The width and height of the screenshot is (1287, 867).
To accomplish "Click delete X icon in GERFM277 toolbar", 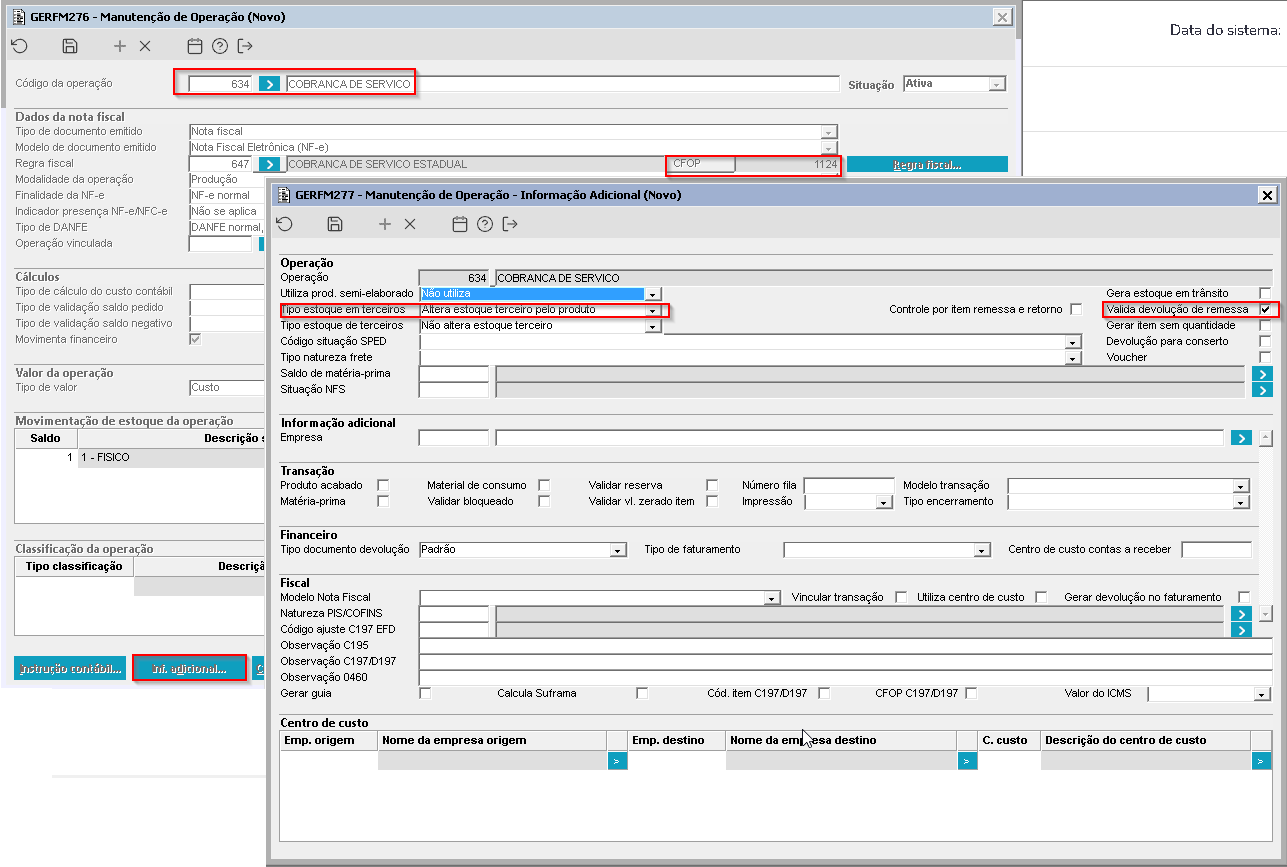I will tap(409, 224).
